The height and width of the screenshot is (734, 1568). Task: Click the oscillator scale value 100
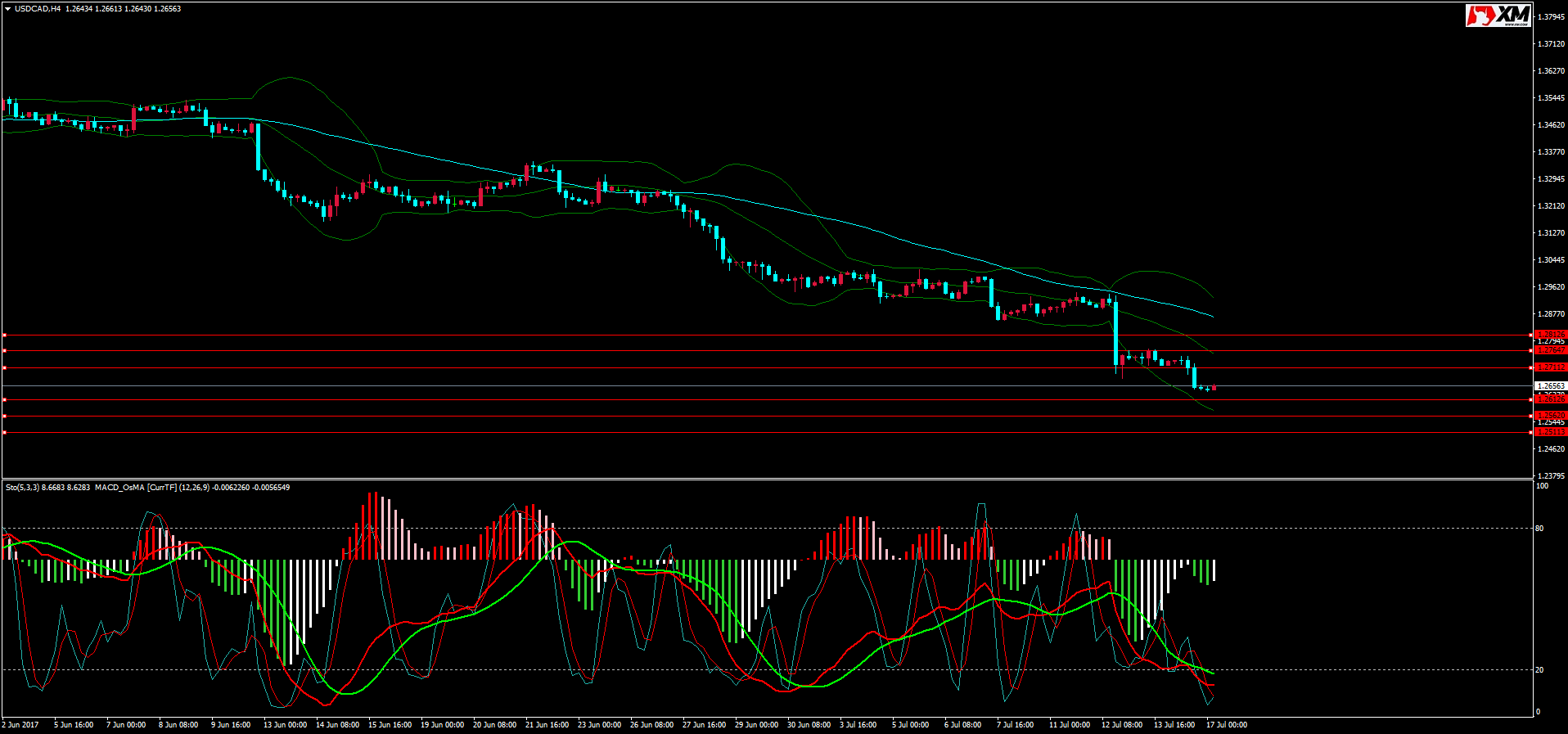[1542, 486]
